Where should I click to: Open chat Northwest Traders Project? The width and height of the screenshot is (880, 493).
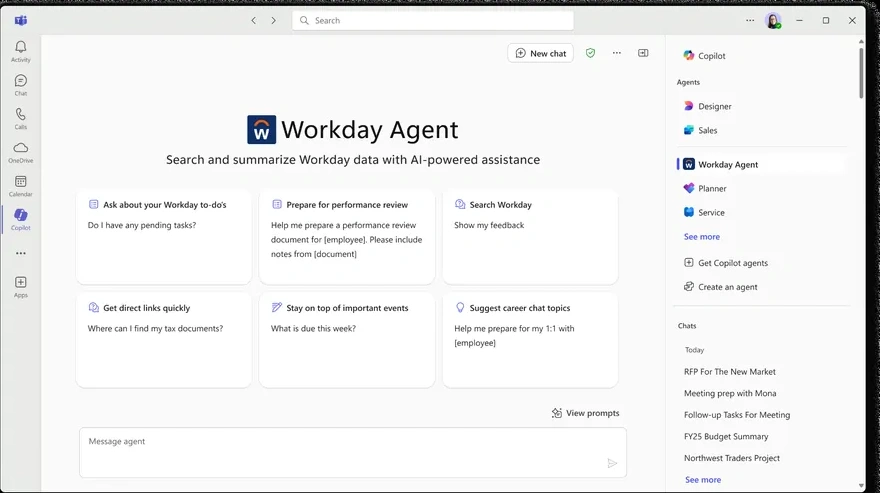pyautogui.click(x=732, y=458)
